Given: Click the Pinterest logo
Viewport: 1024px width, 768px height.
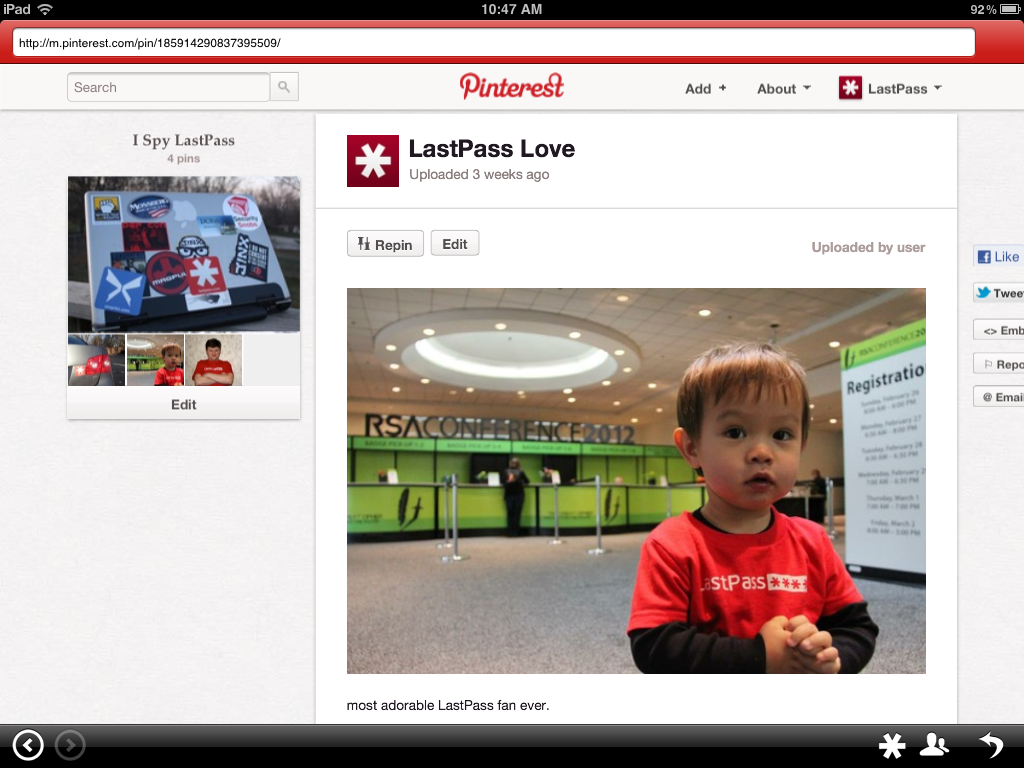Looking at the screenshot, I should [511, 86].
